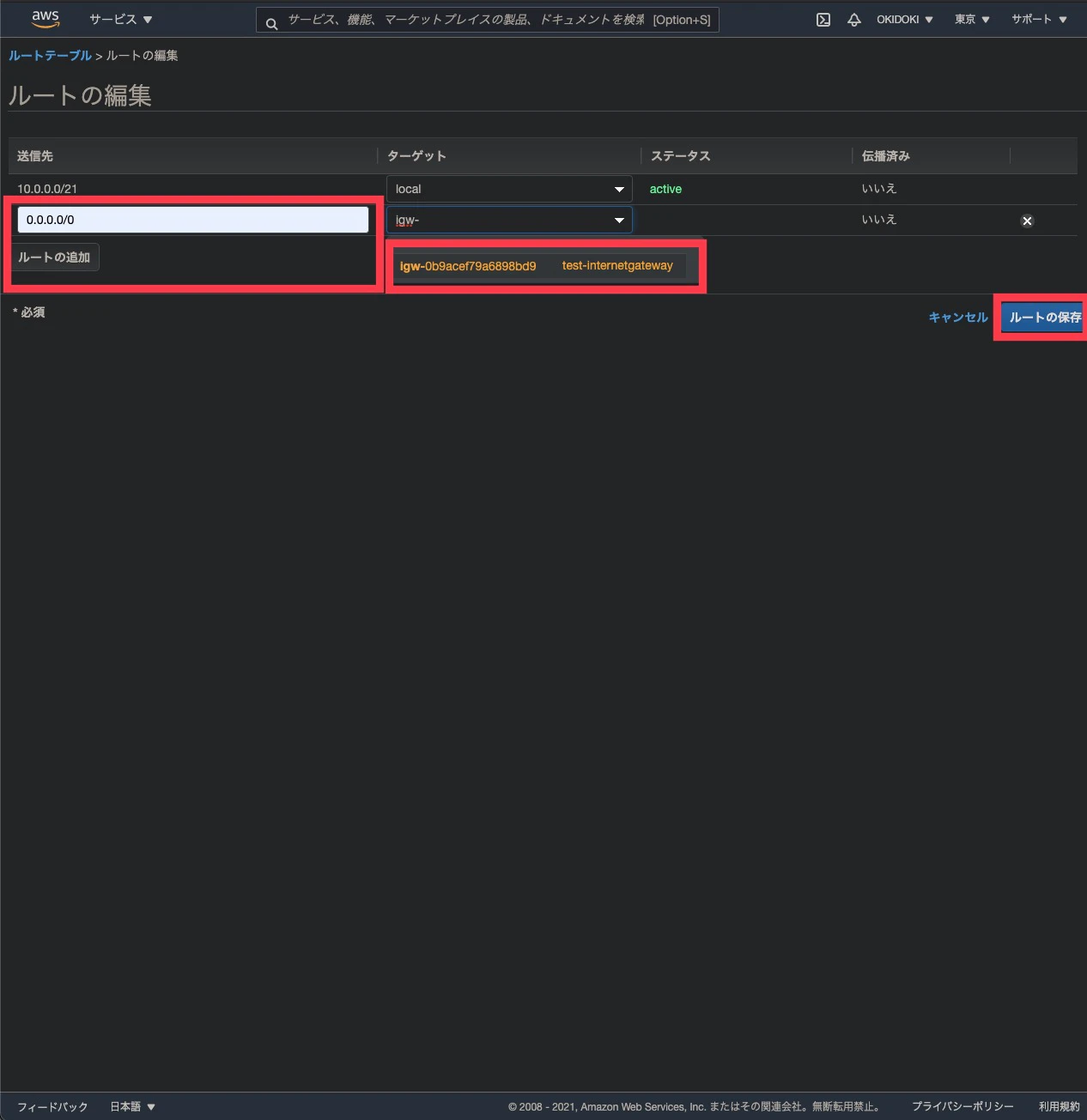Click the active status text
1087x1120 pixels.
665,189
